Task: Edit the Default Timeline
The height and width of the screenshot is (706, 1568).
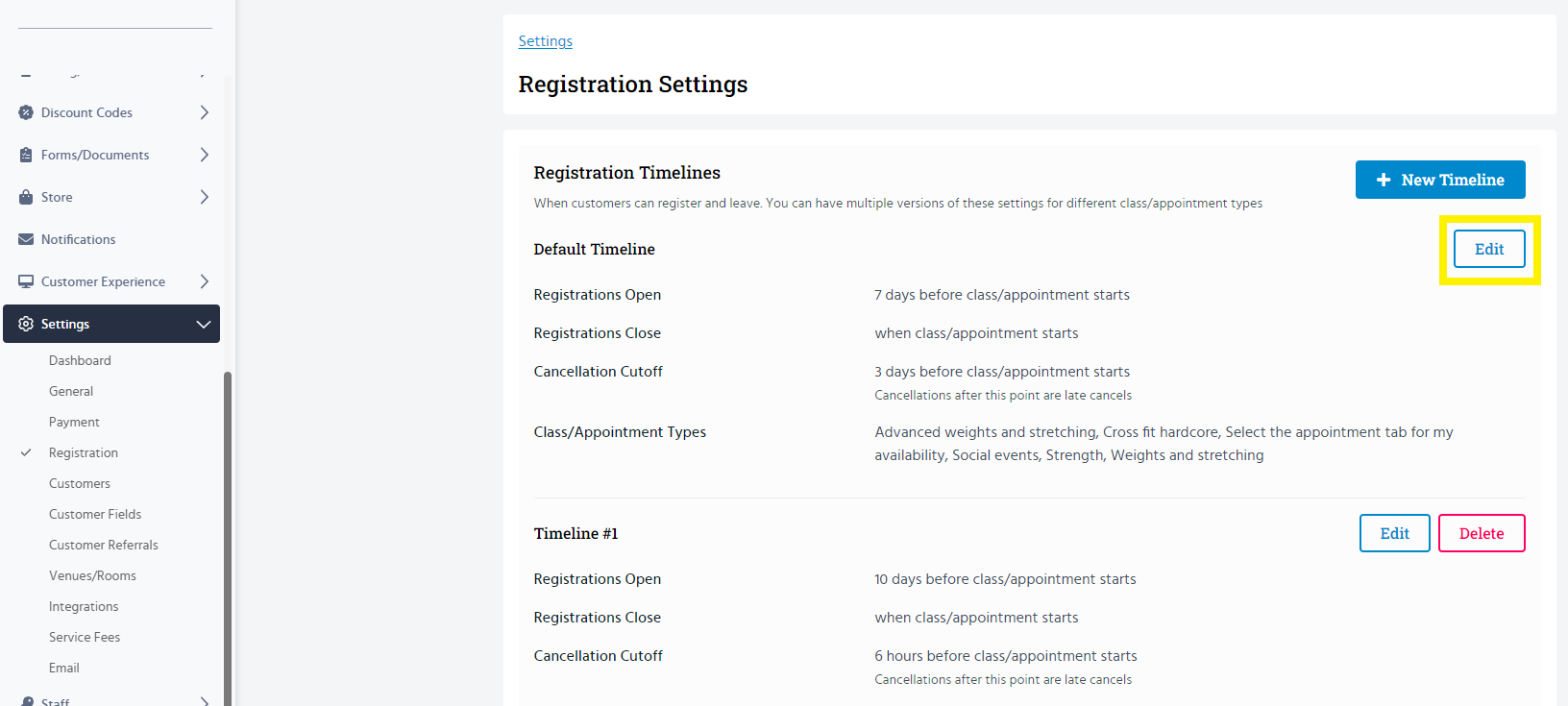Action: coord(1488,249)
